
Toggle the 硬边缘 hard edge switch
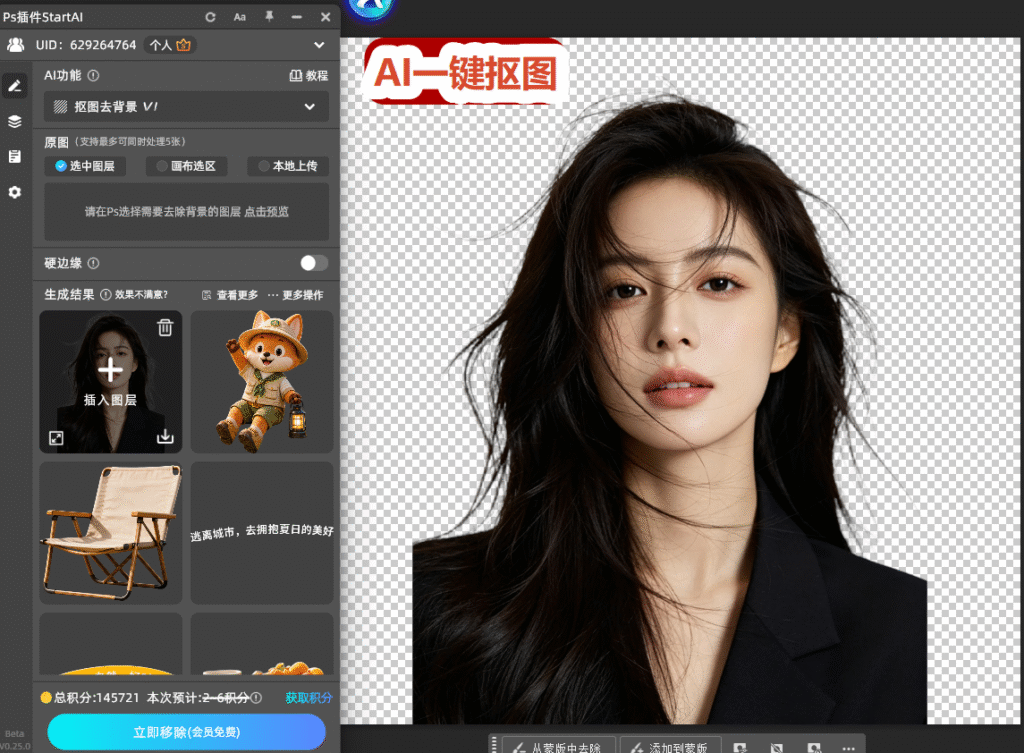pos(313,263)
